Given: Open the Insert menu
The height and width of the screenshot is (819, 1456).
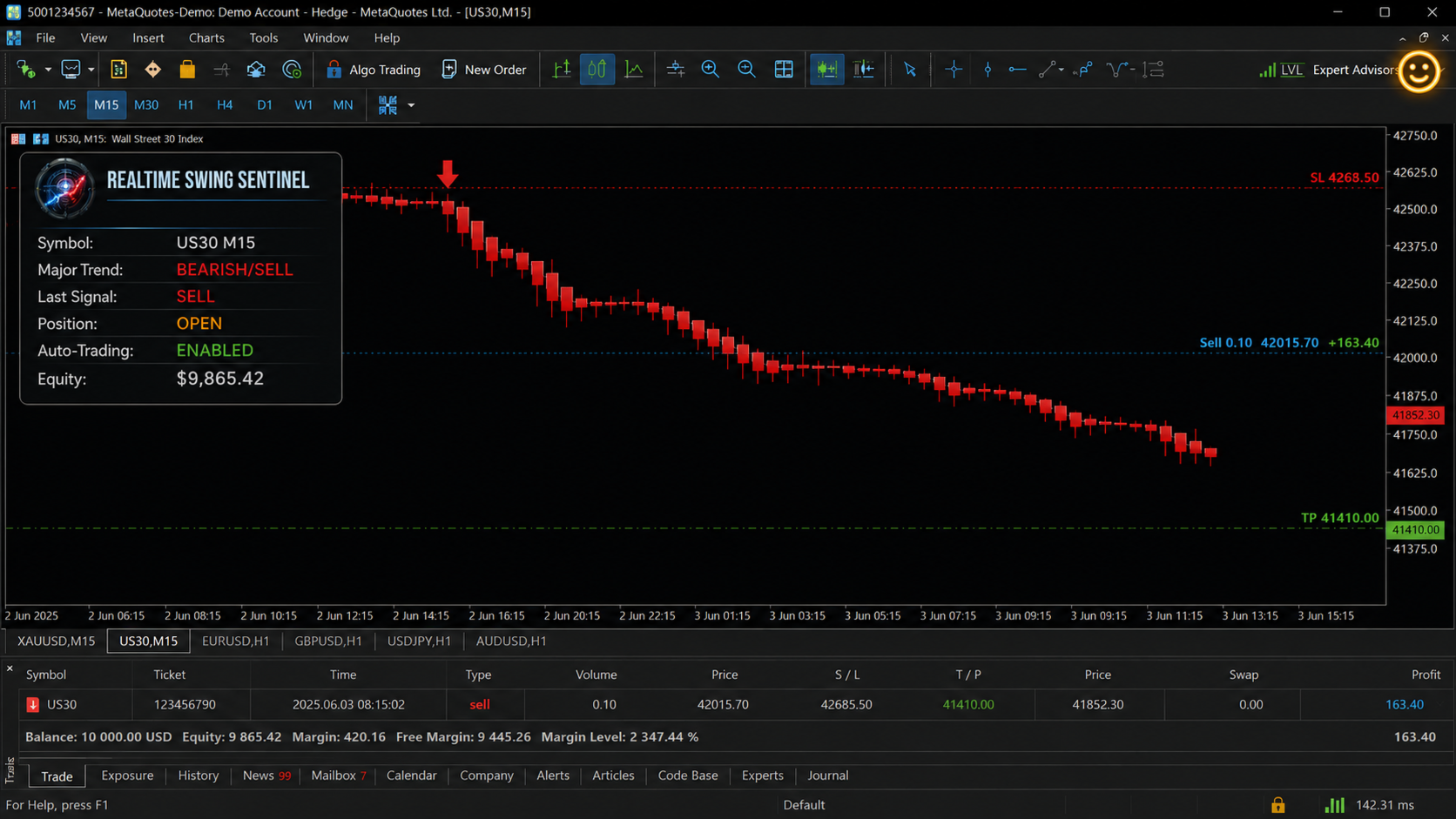Looking at the screenshot, I should (x=148, y=38).
